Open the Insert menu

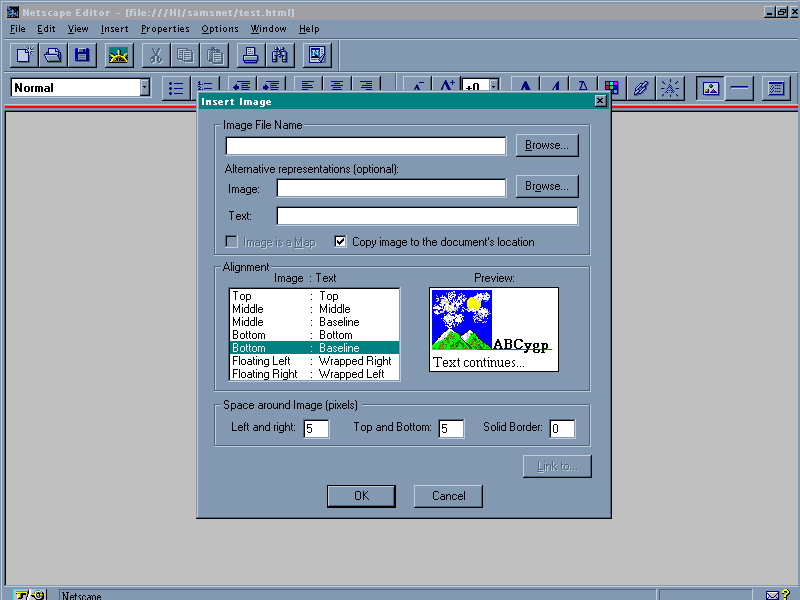[x=114, y=29]
